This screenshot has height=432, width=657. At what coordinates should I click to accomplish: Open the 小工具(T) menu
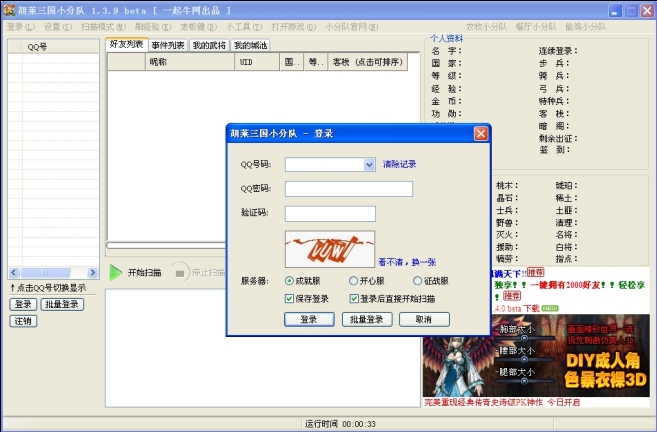click(244, 27)
